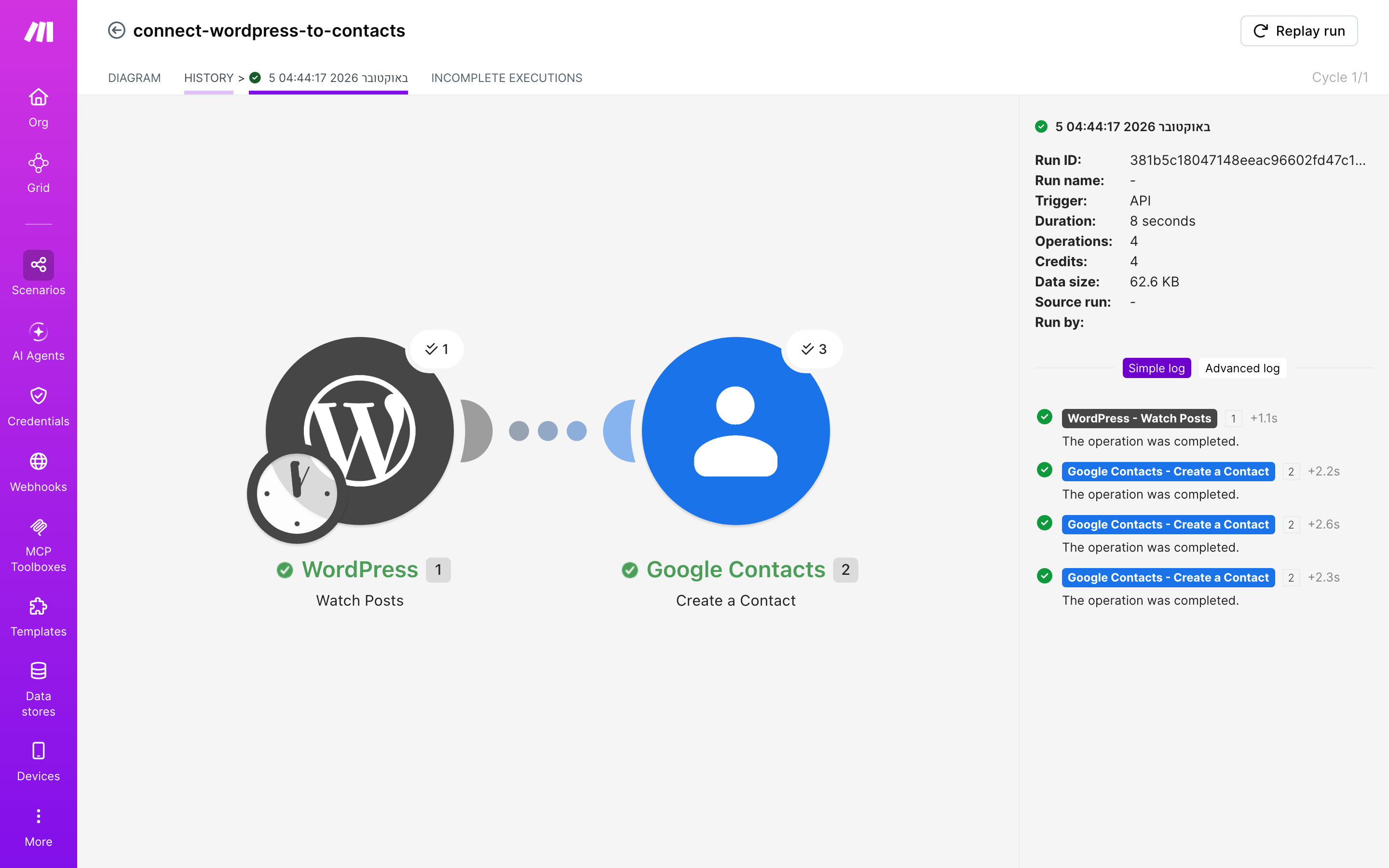Switch to the DIAGRAM tab

pos(134,78)
